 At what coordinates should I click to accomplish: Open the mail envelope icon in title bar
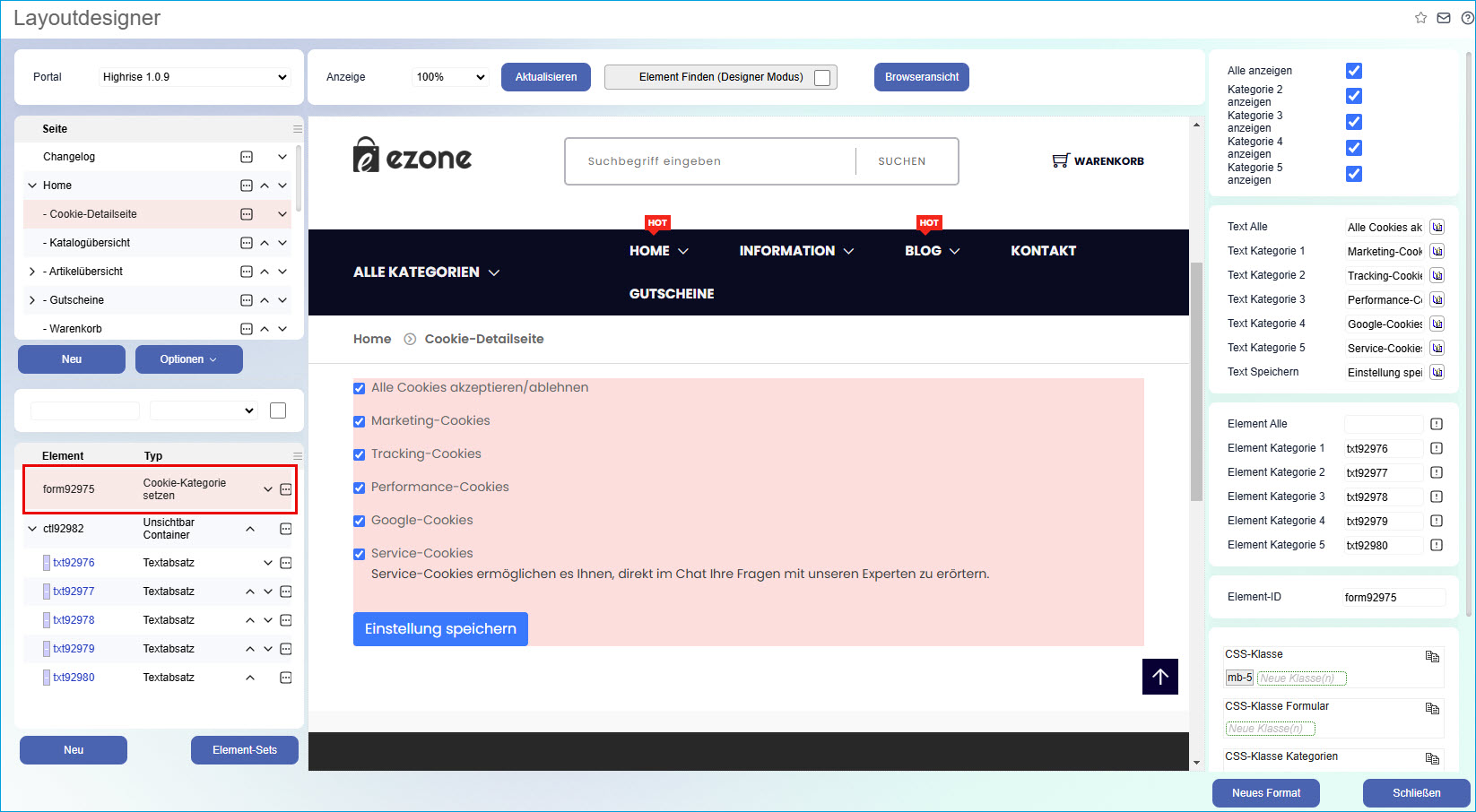point(1444,18)
